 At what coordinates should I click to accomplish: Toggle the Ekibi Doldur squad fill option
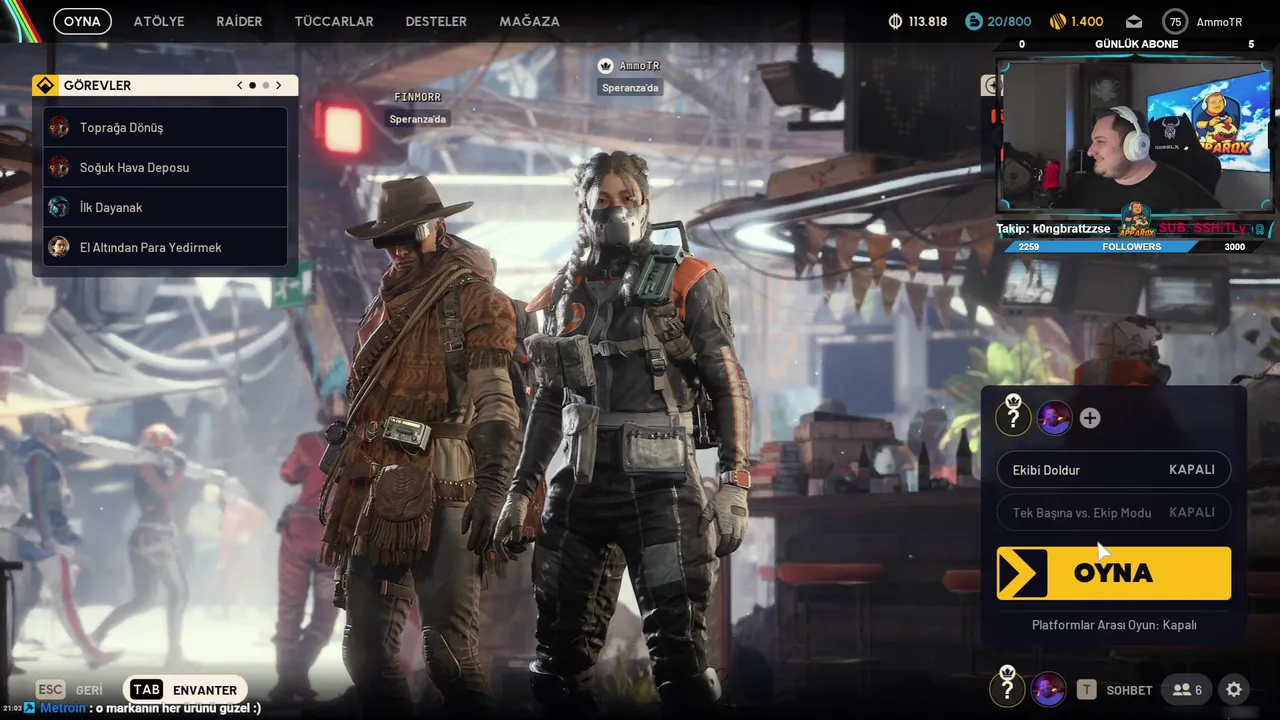(1113, 470)
